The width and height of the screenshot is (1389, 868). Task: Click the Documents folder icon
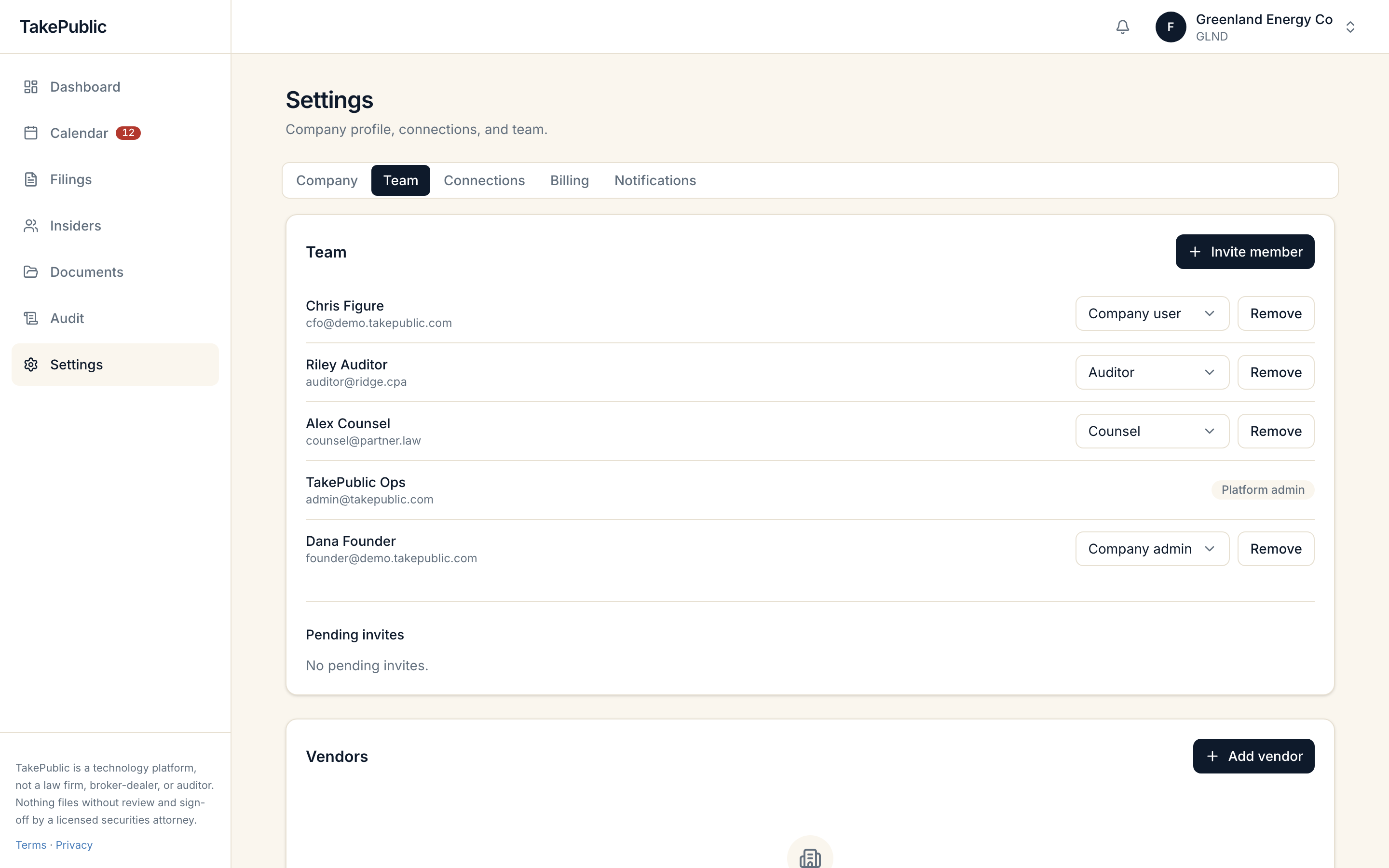(x=31, y=271)
